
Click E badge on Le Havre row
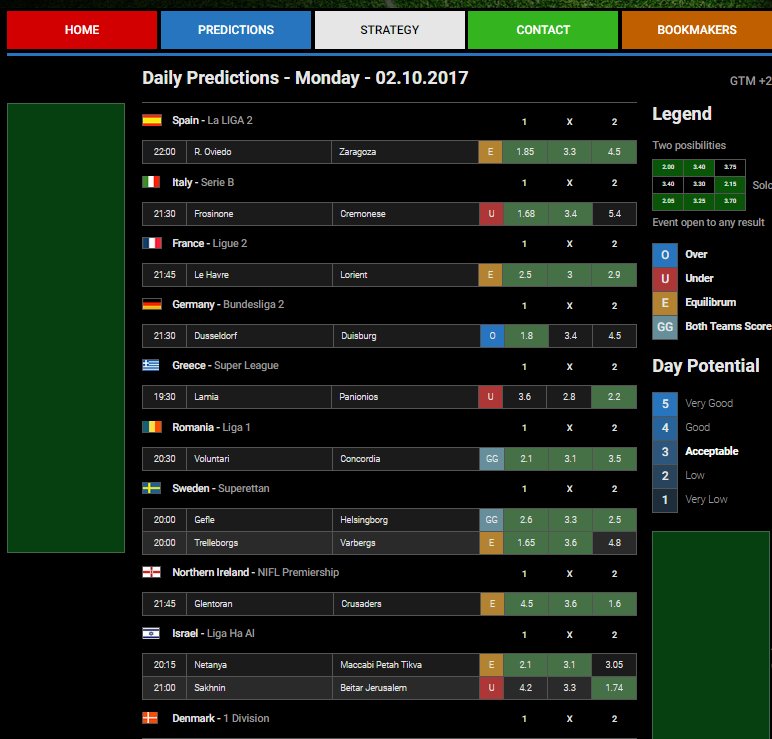click(x=490, y=275)
